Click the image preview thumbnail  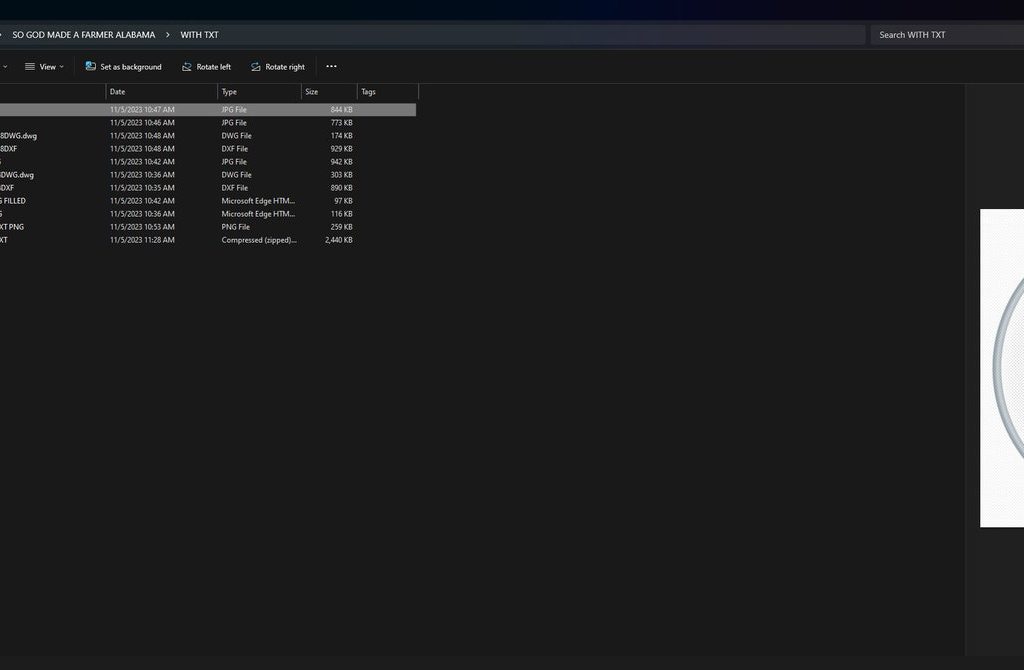click(x=1002, y=368)
